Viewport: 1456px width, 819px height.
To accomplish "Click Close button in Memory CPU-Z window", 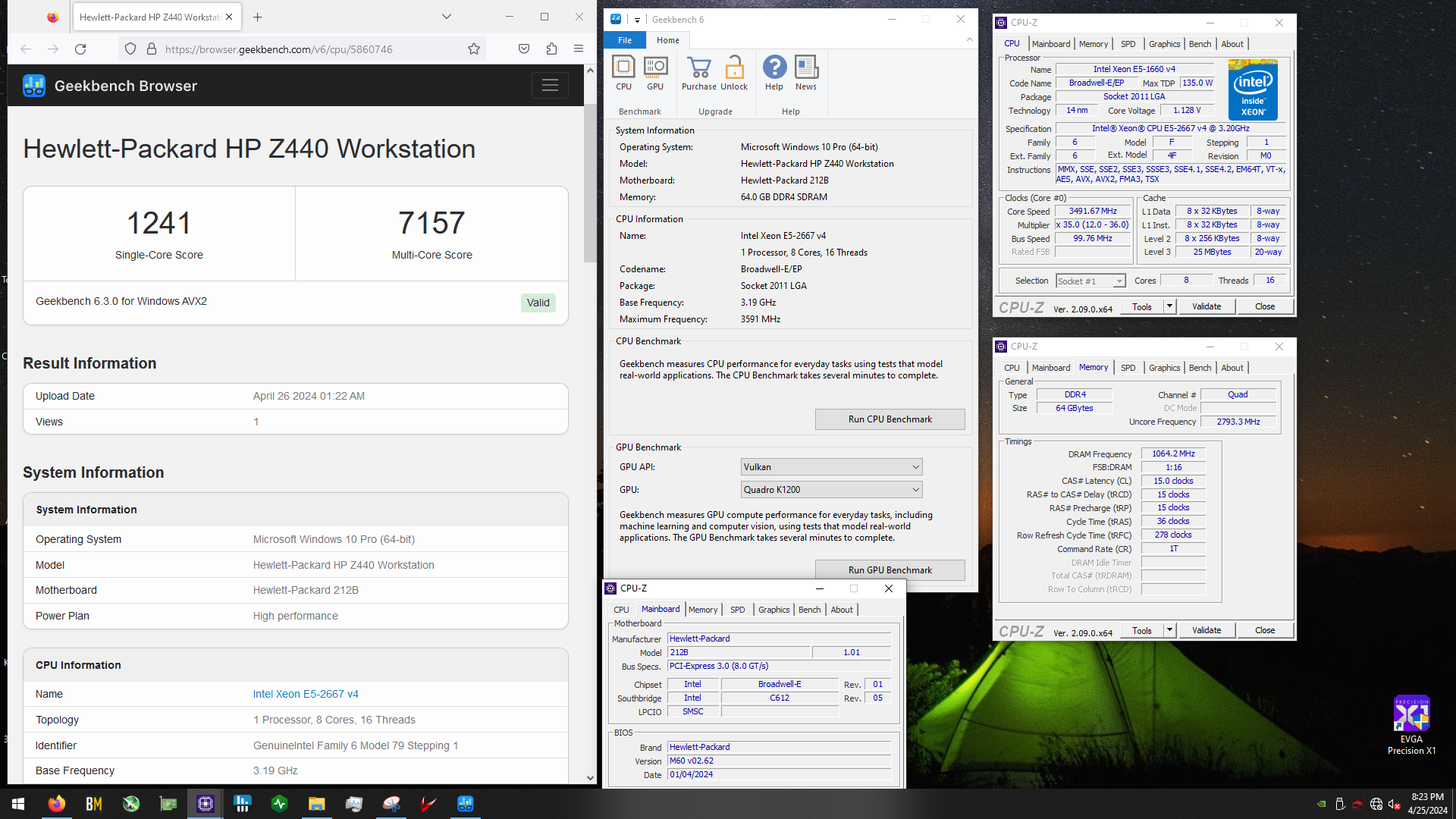I will point(1265,630).
